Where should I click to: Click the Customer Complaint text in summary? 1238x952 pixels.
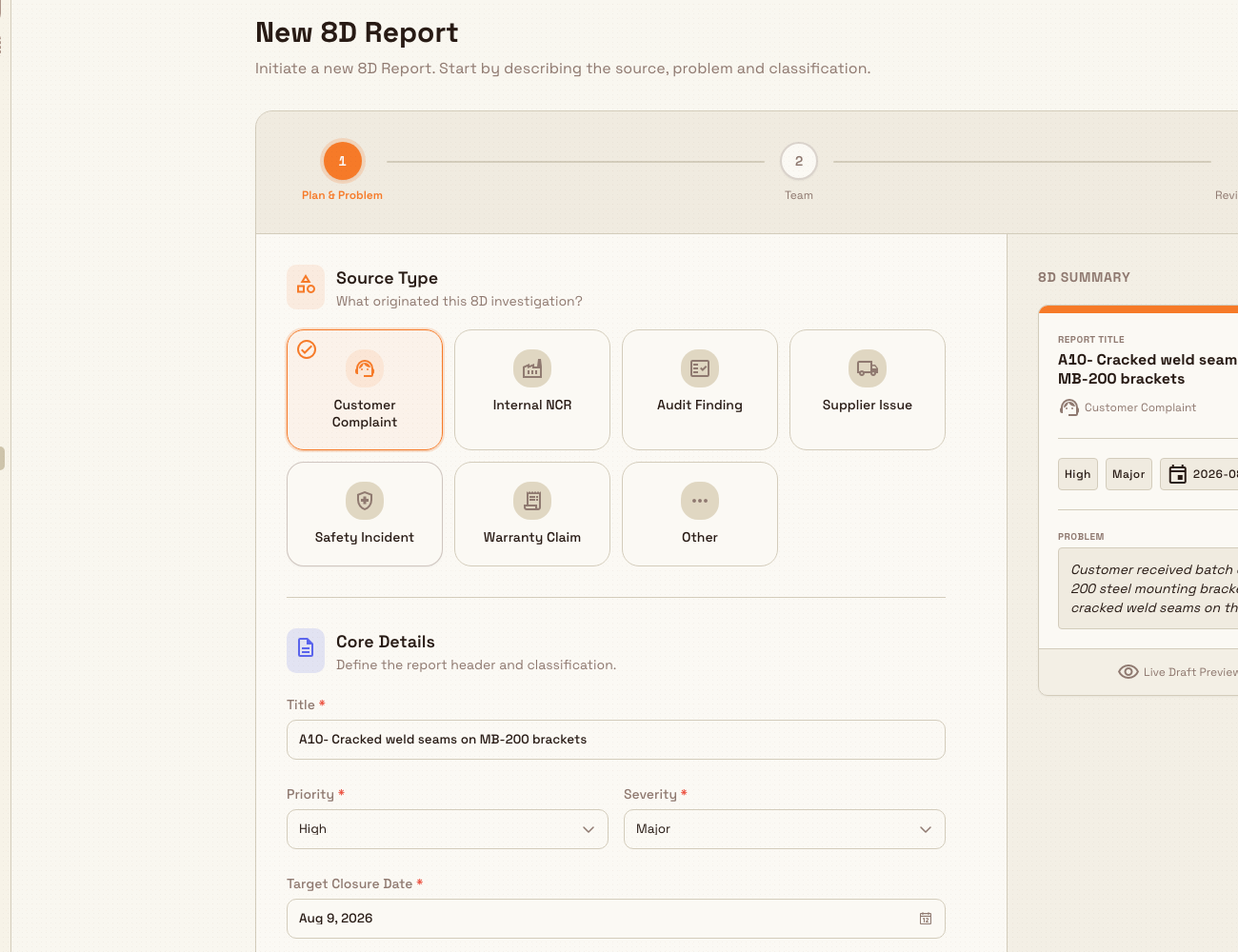click(x=1140, y=407)
